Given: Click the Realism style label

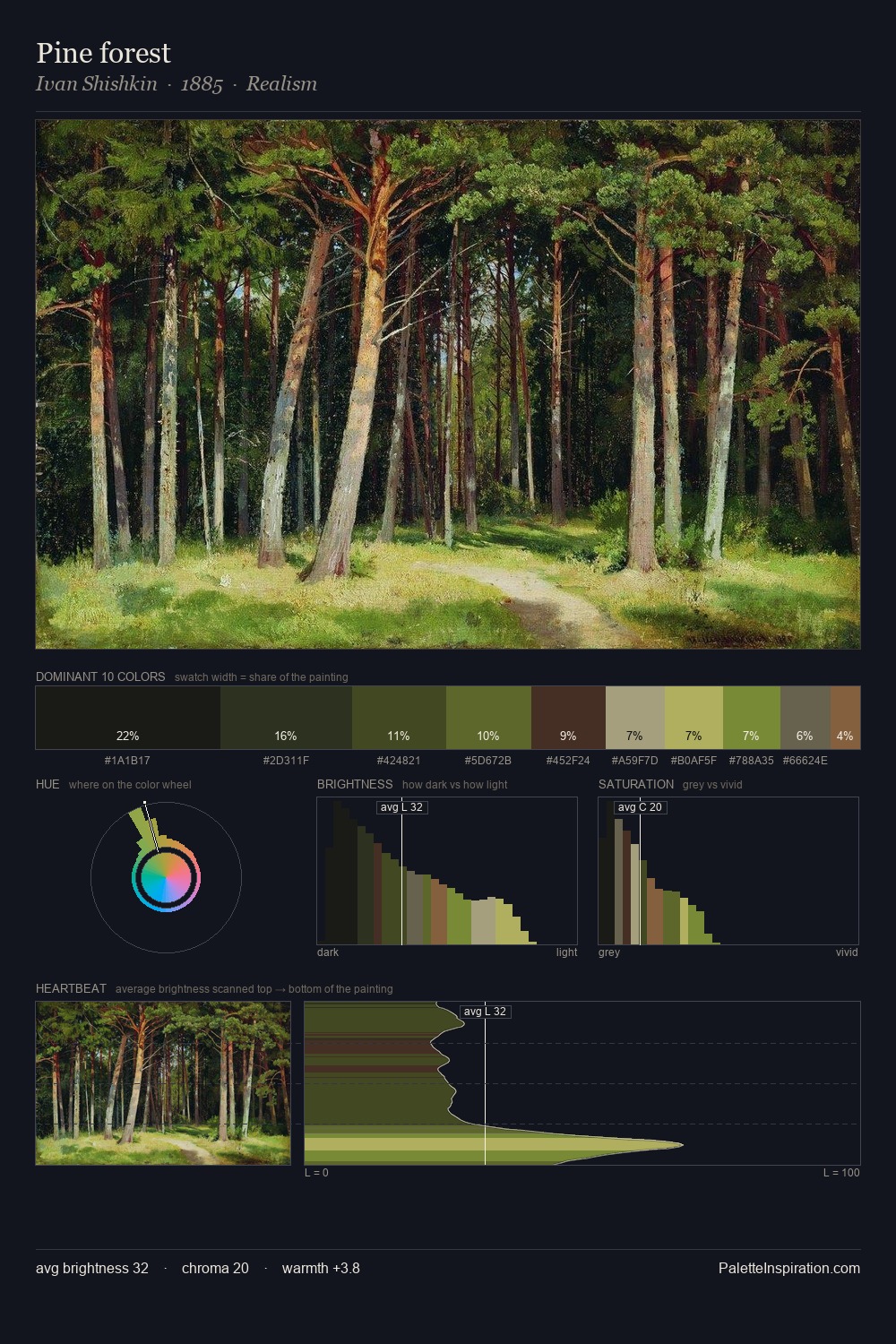Looking at the screenshot, I should point(281,83).
